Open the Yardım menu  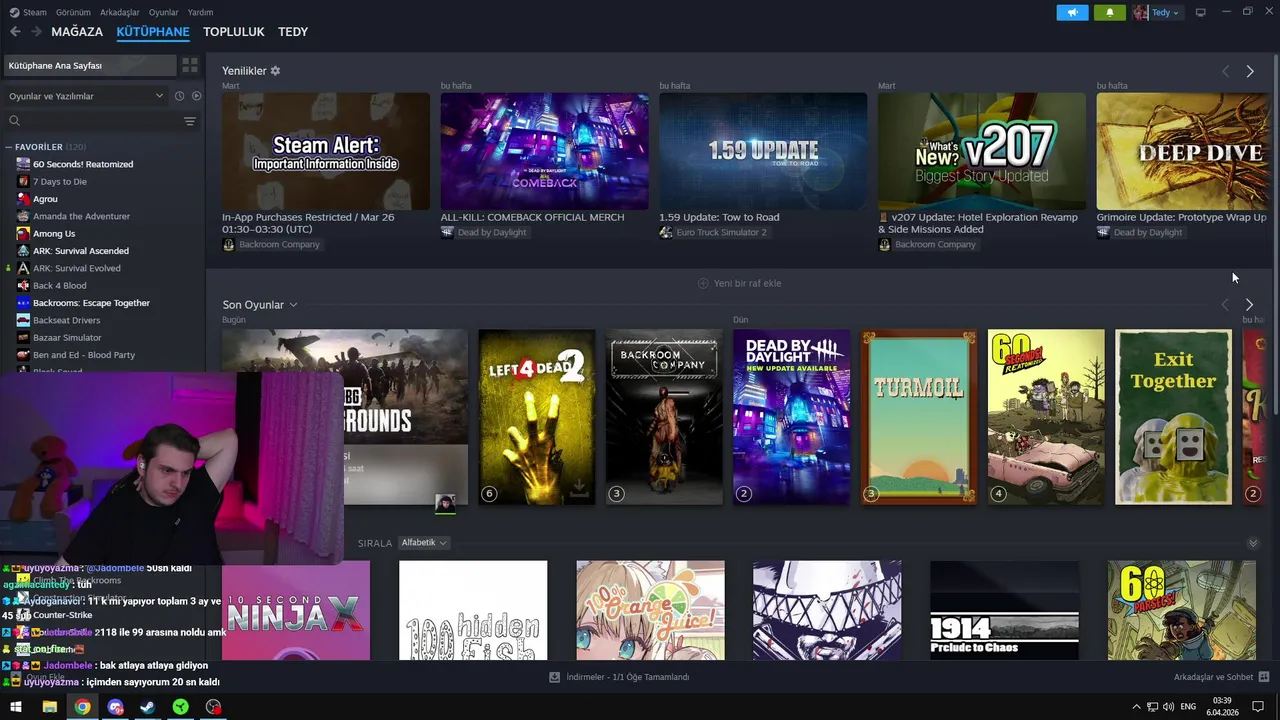200,12
